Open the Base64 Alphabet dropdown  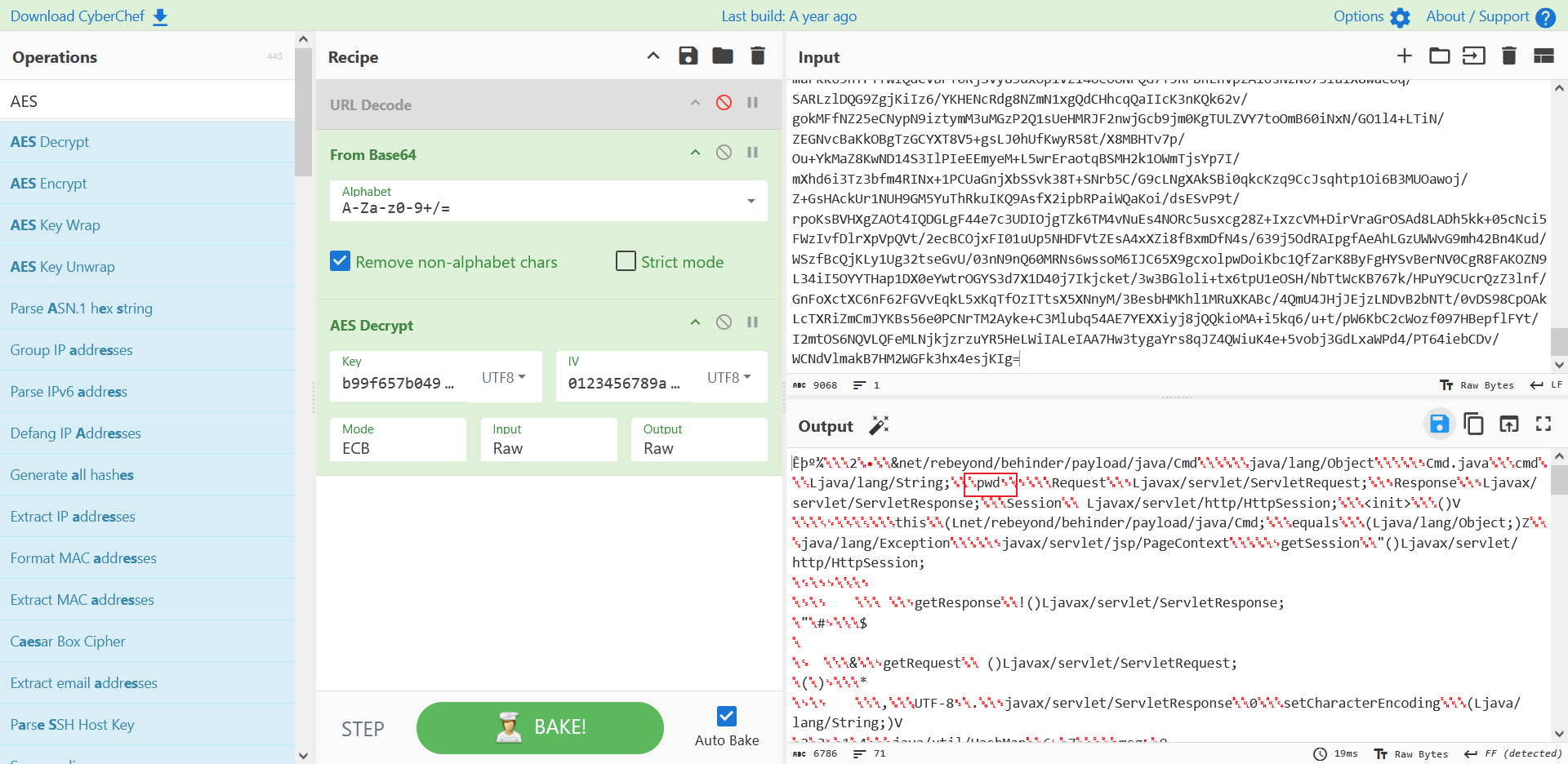(549, 201)
